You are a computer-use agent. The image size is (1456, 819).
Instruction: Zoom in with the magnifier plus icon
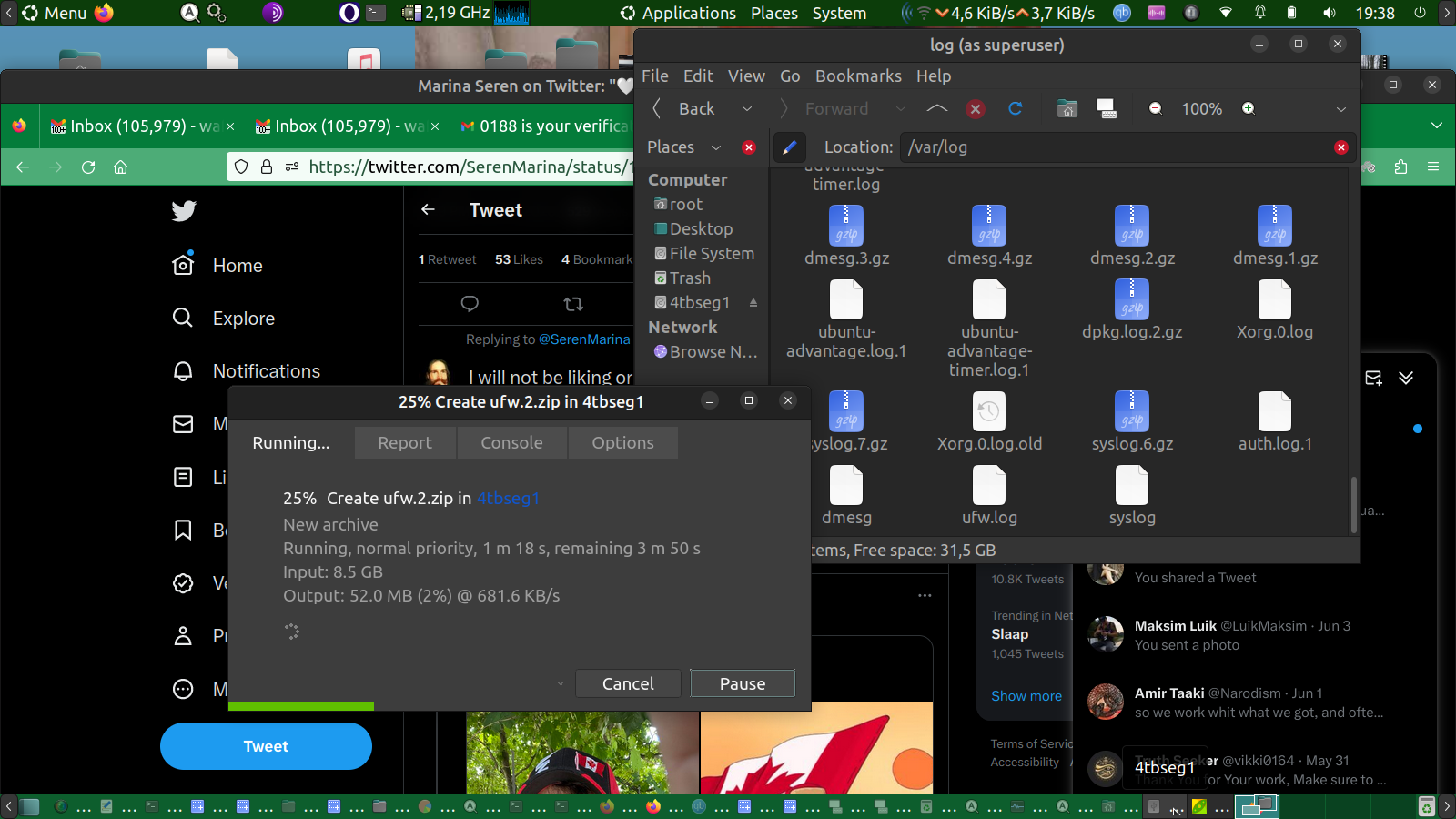1249,109
